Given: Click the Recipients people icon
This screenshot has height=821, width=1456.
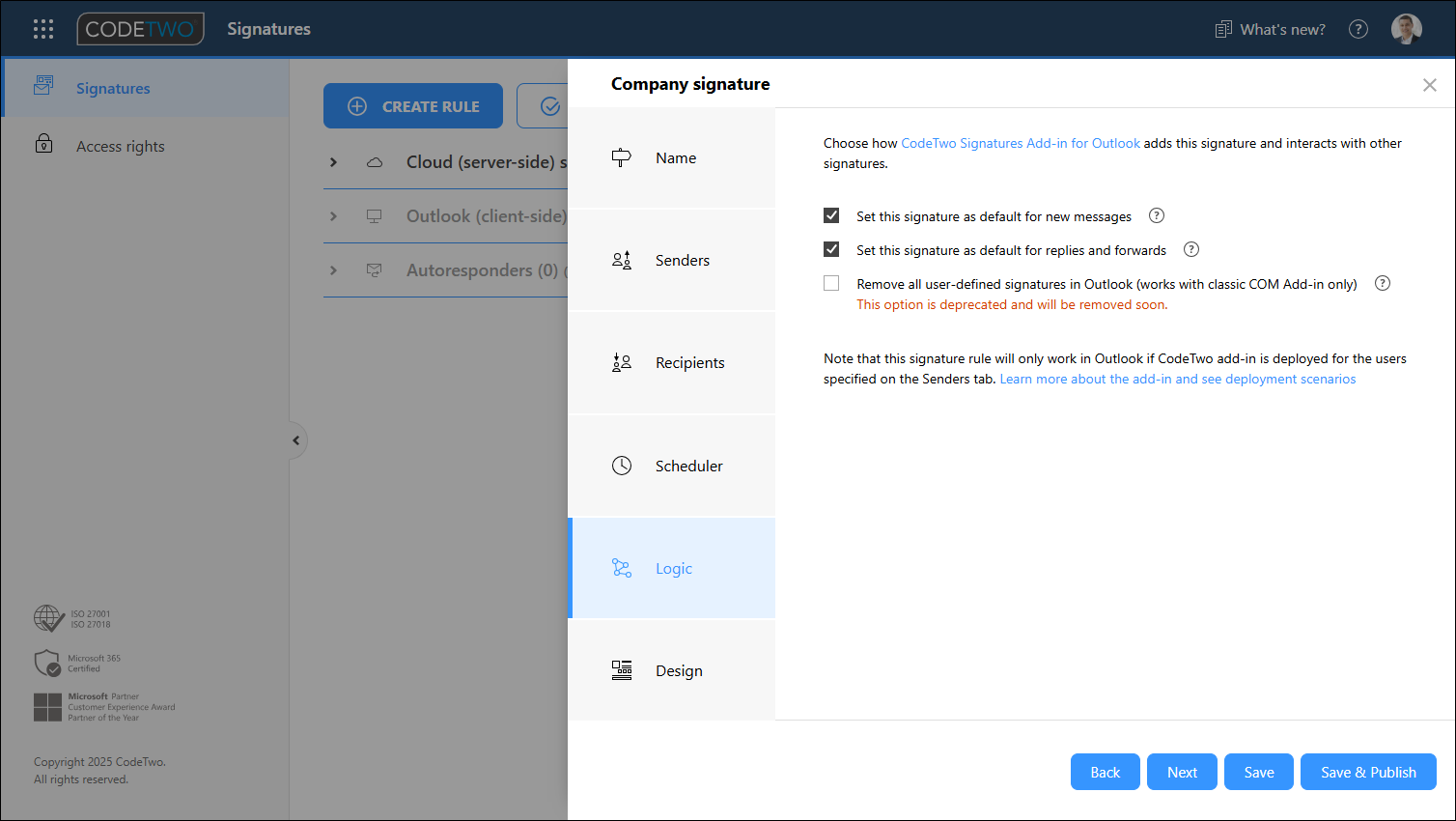Looking at the screenshot, I should (622, 362).
